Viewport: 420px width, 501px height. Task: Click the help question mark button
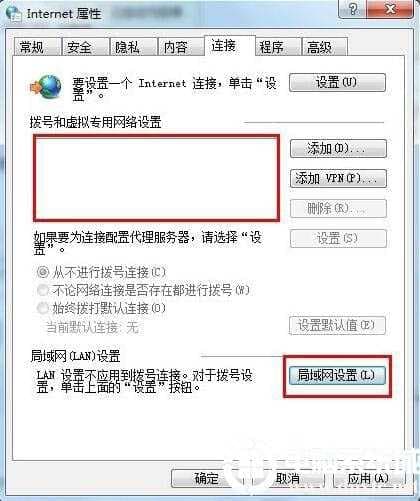(x=352, y=8)
